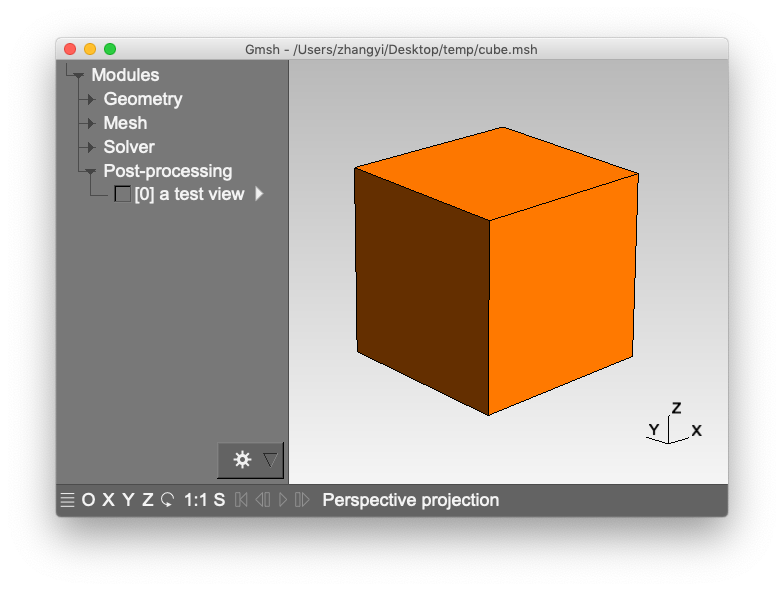
Task: Click the O options shortcut in status bar
Action: 88,500
